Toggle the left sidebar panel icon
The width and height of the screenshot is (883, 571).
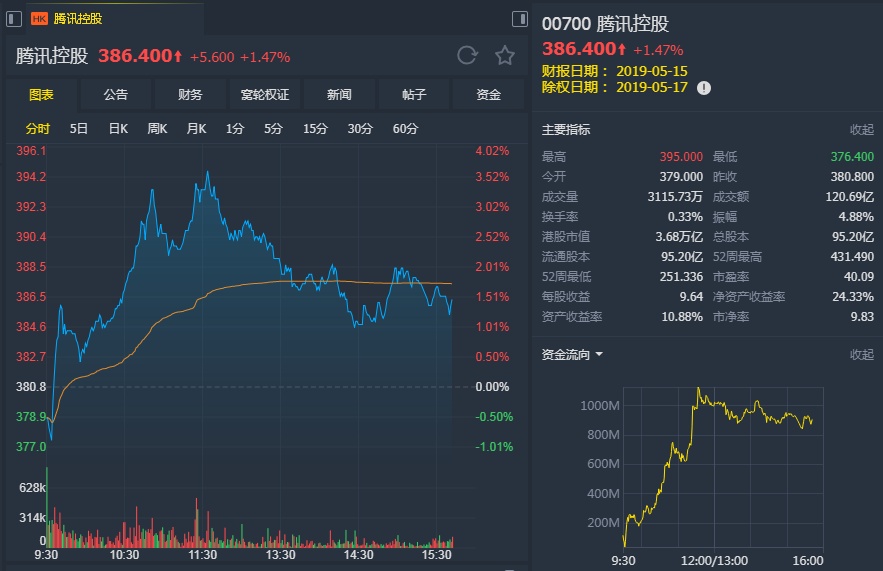(14, 19)
